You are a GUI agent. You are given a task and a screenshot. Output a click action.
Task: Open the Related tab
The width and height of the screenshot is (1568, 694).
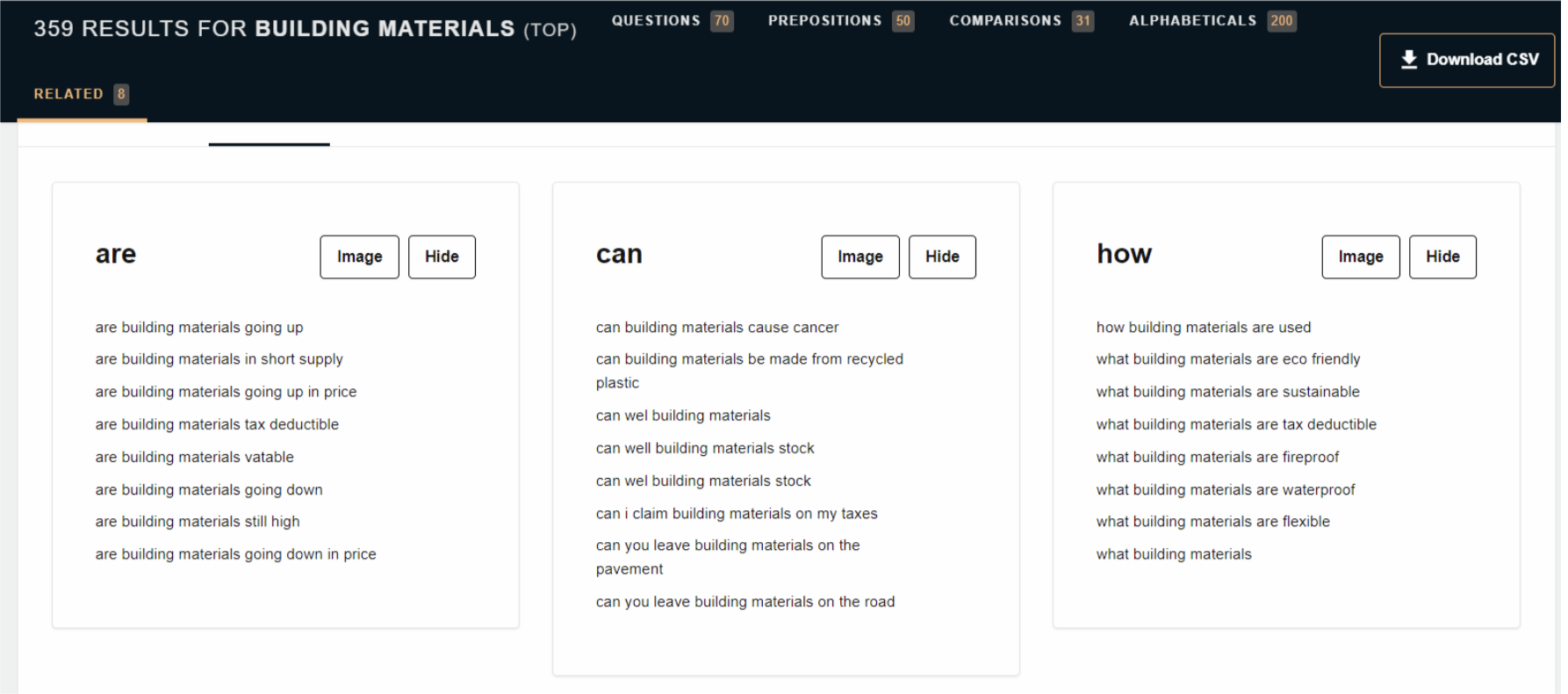(x=81, y=94)
